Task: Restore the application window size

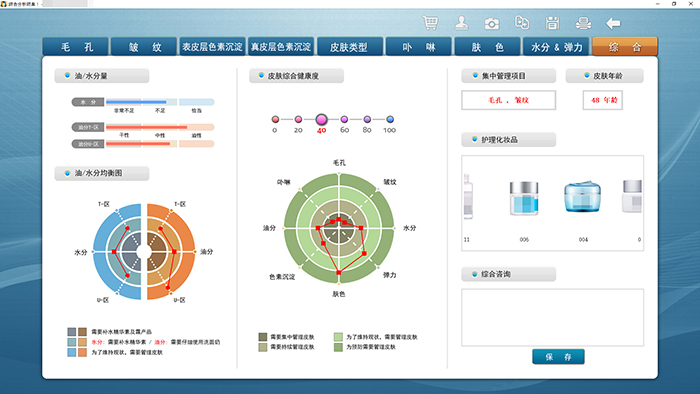Action: click(x=674, y=4)
